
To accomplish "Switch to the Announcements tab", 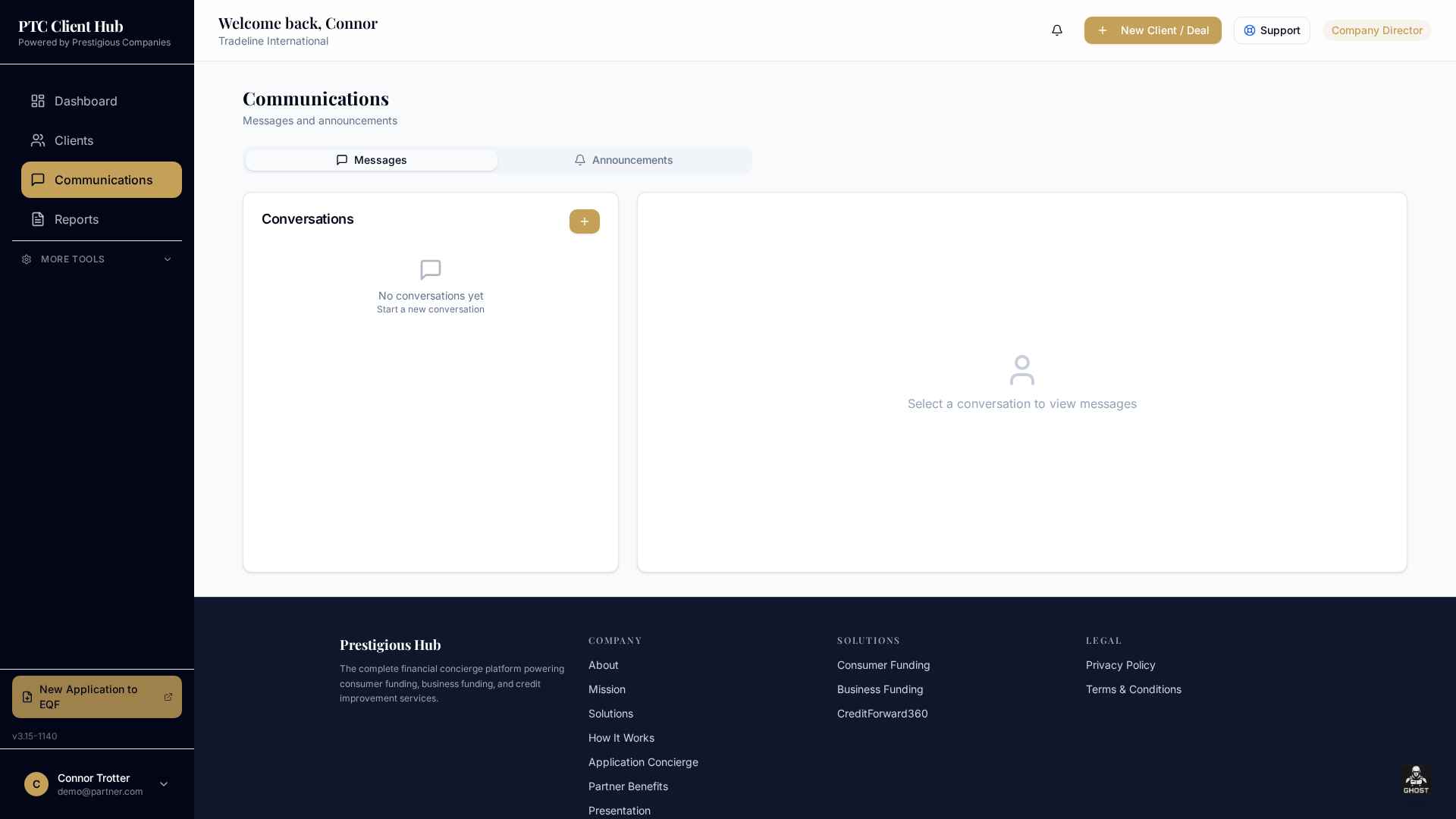I will [623, 160].
